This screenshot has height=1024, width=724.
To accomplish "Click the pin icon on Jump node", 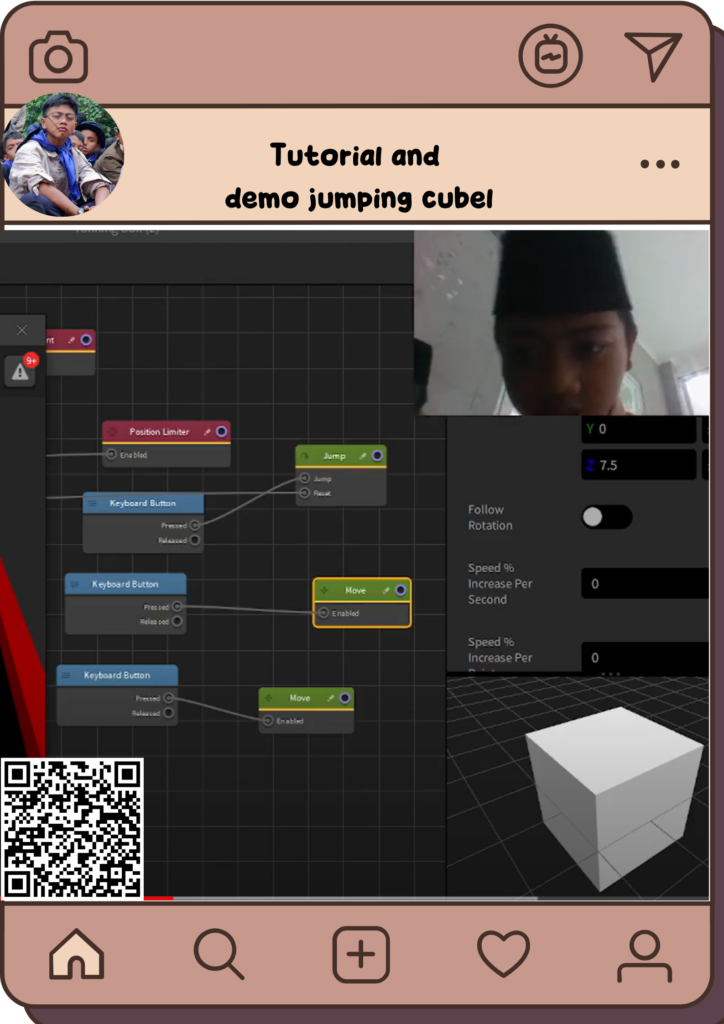I will tap(361, 456).
